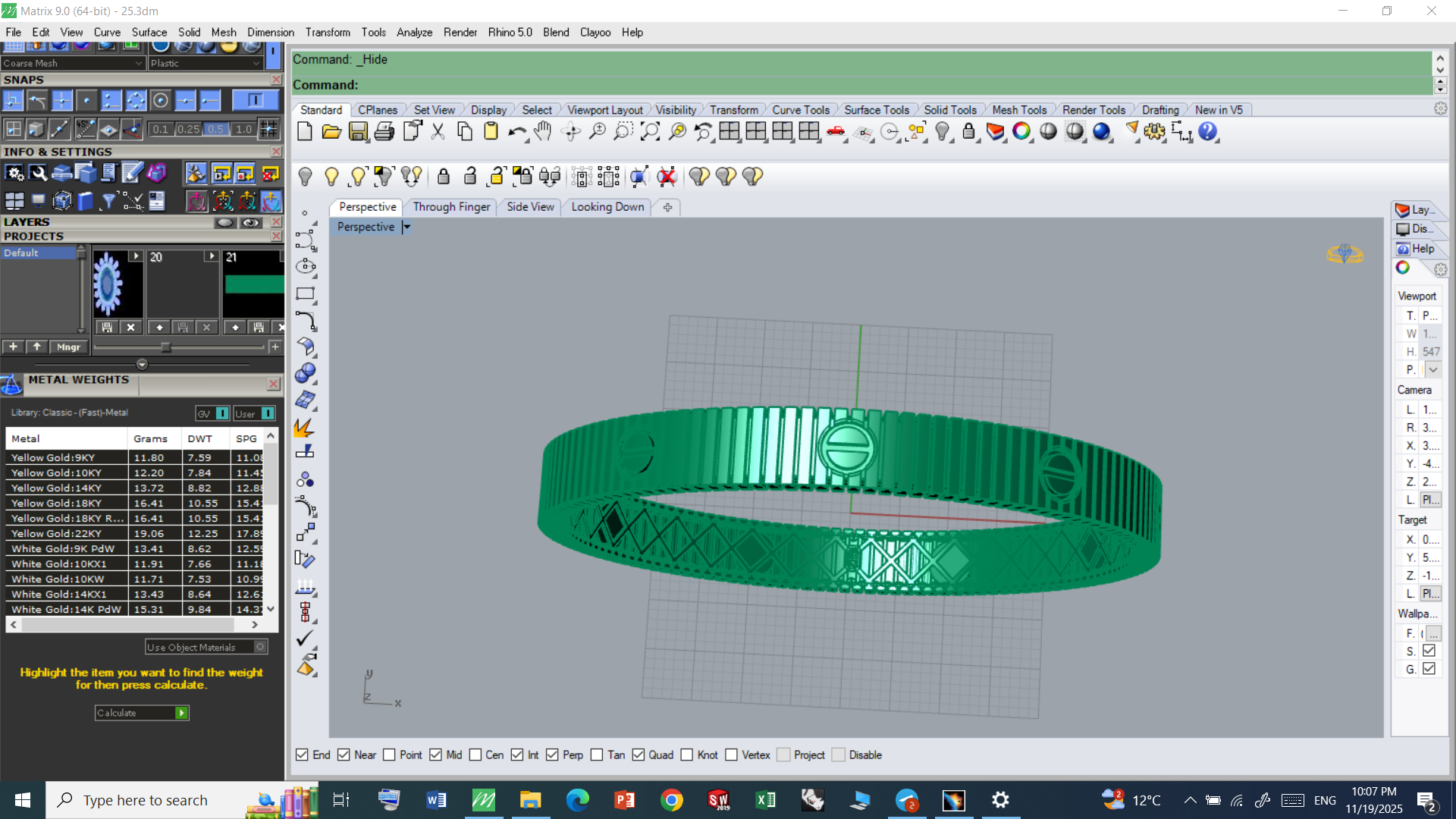Click the Zoom Extents icon
Screen dimensions: 1456x819
click(x=650, y=132)
